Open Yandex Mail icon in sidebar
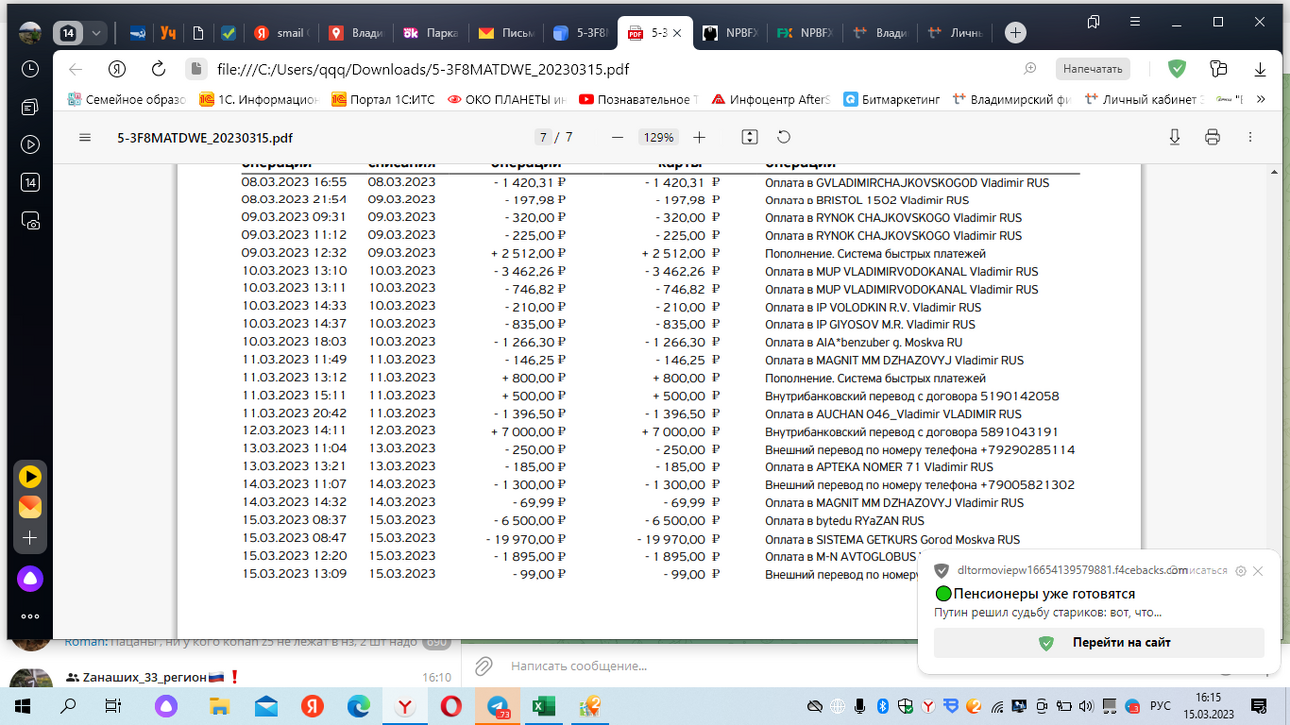The height and width of the screenshot is (725, 1290). coord(30,507)
